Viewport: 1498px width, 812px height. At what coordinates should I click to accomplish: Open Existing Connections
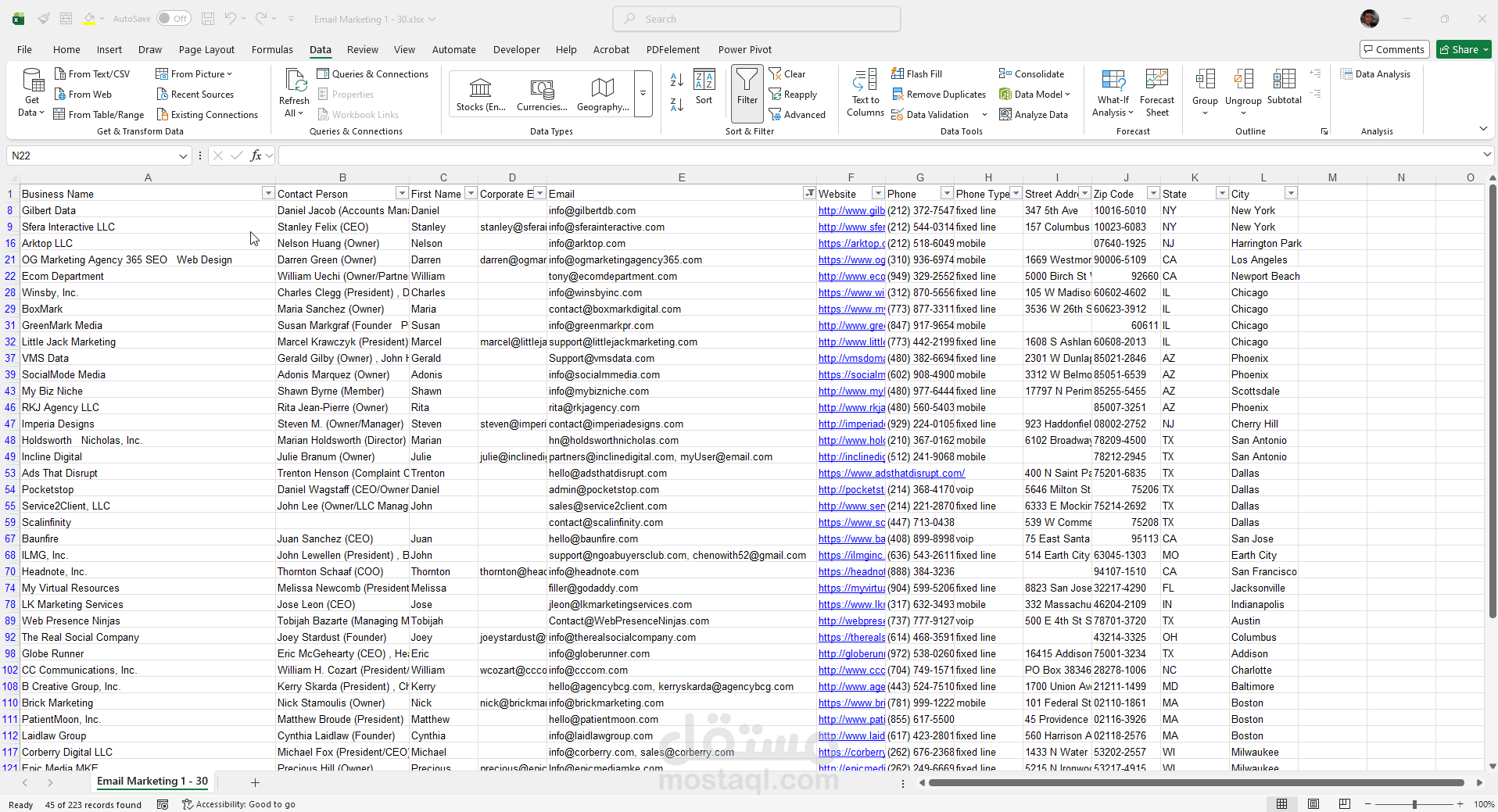207,114
